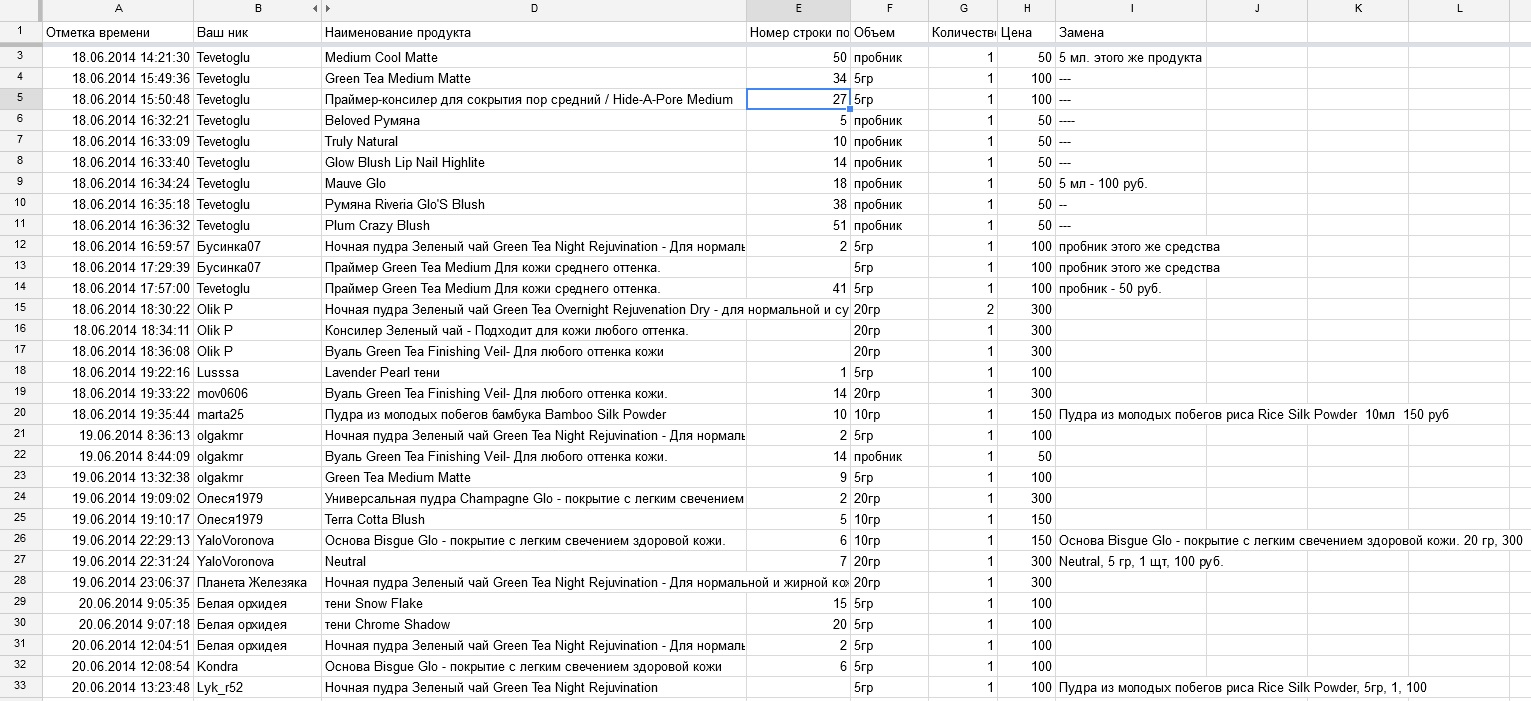The width and height of the screenshot is (1531, 701).
Task: Select the "Lavender Pearl тени" cell
Action: 534,372
